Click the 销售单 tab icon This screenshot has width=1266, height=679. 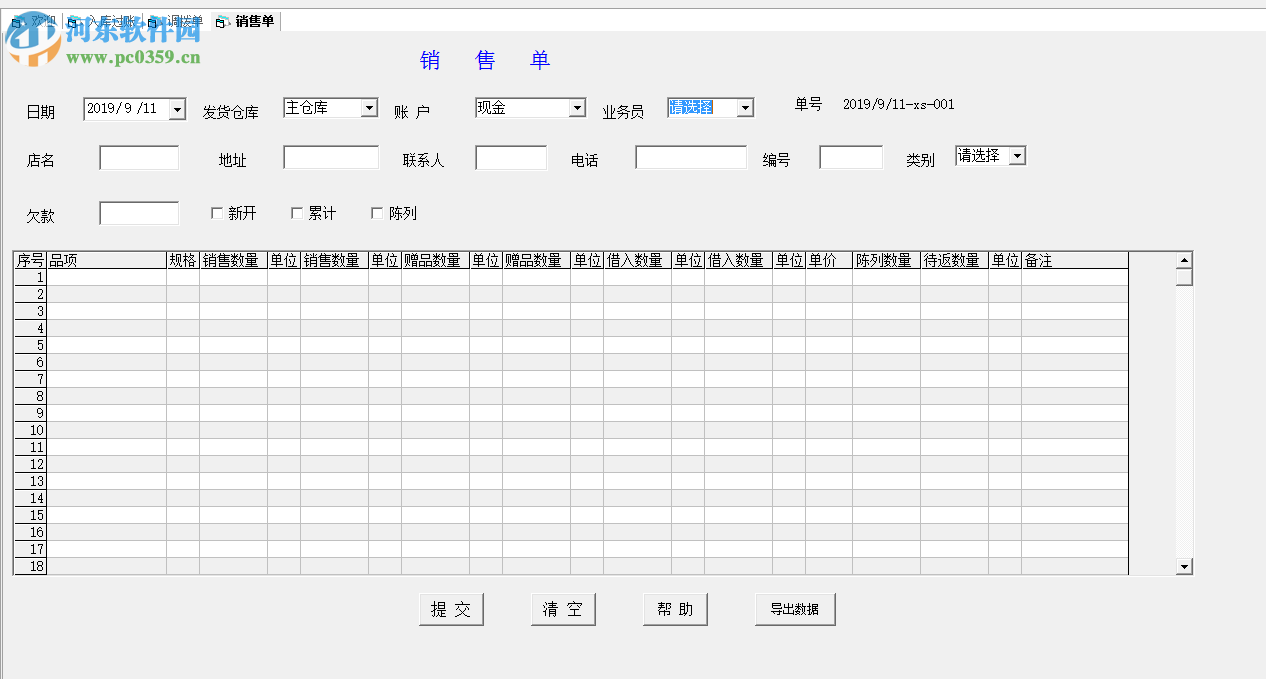[221, 21]
